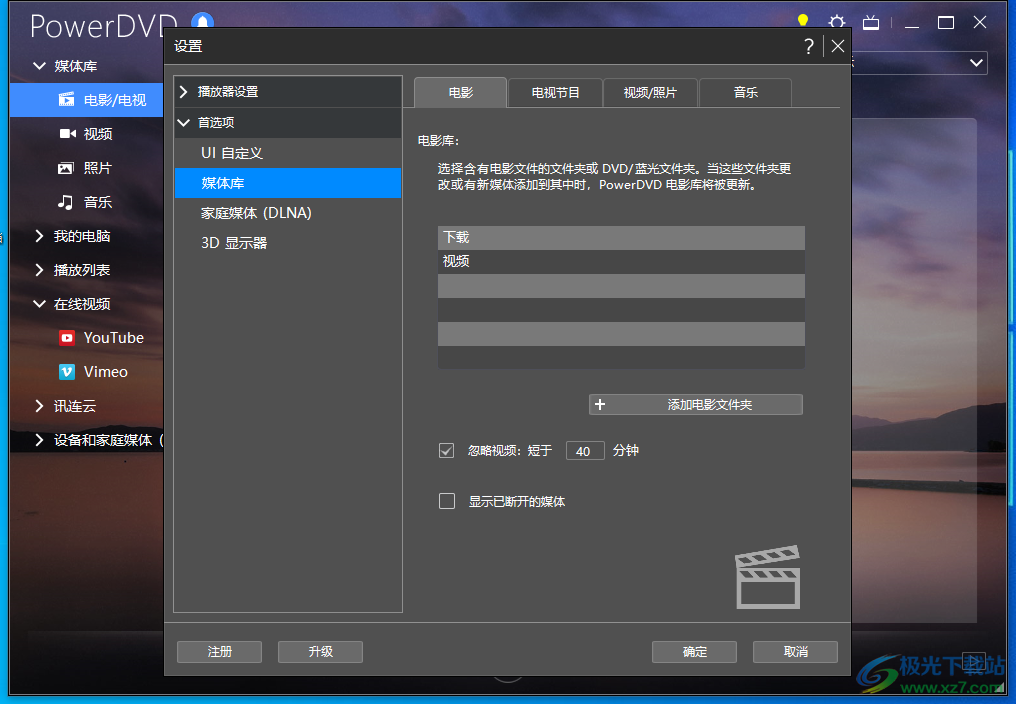This screenshot has width=1016, height=704.
Task: Click 取消 to cancel settings
Action: (796, 651)
